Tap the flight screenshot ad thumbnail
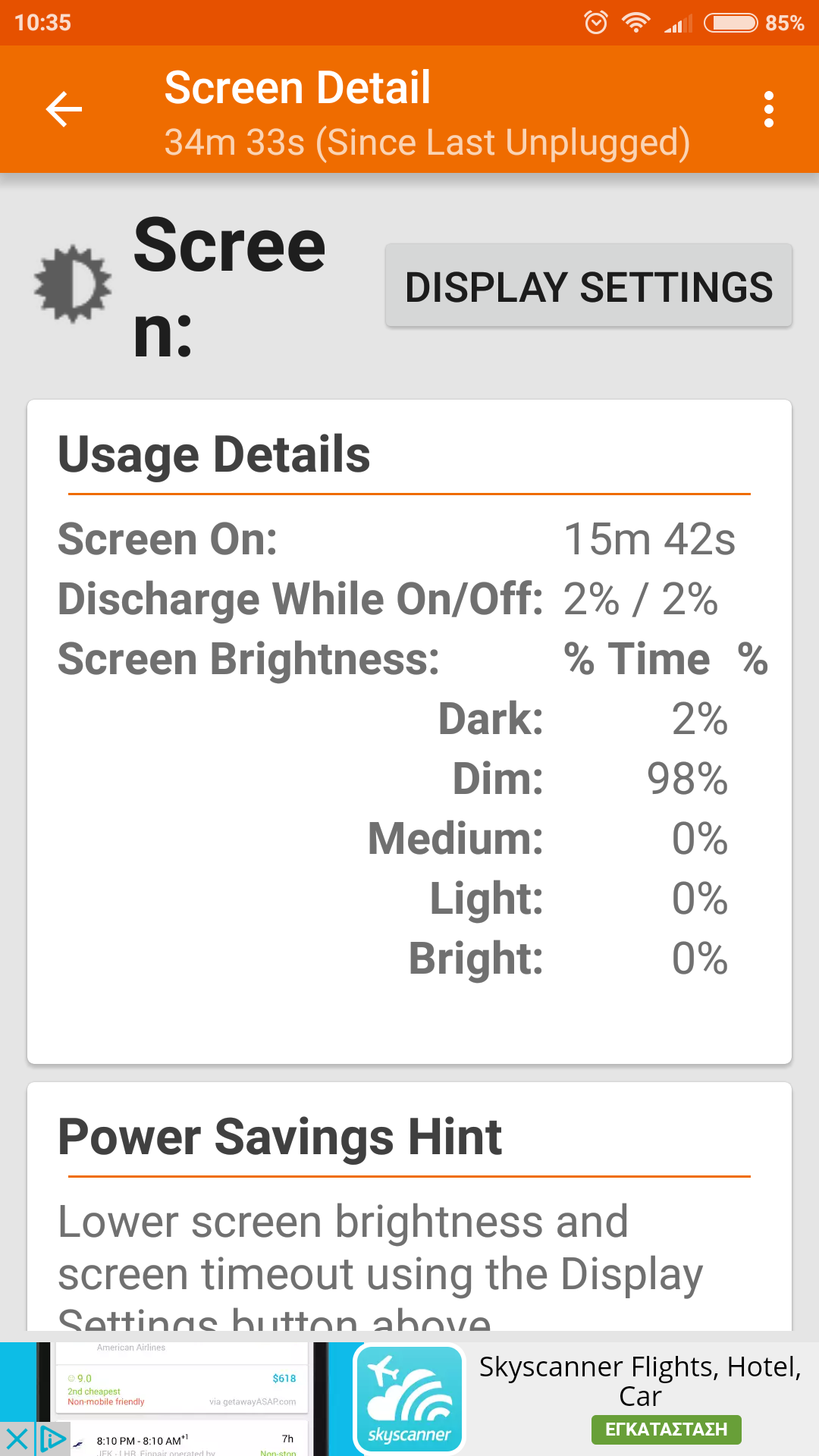The height and width of the screenshot is (1456, 819). [182, 1399]
